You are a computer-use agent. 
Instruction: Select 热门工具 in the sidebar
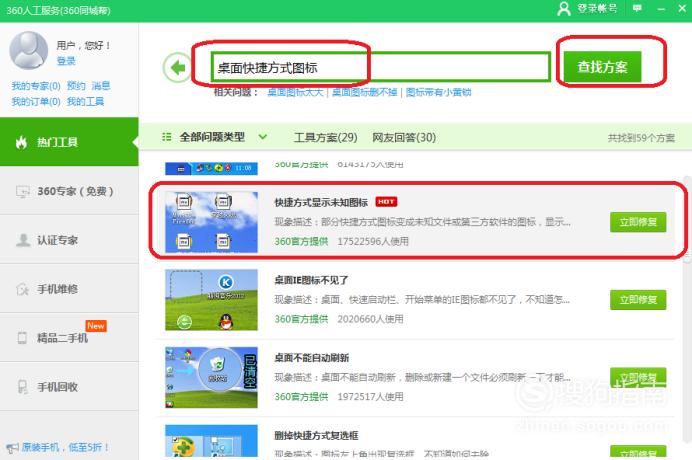tap(69, 142)
